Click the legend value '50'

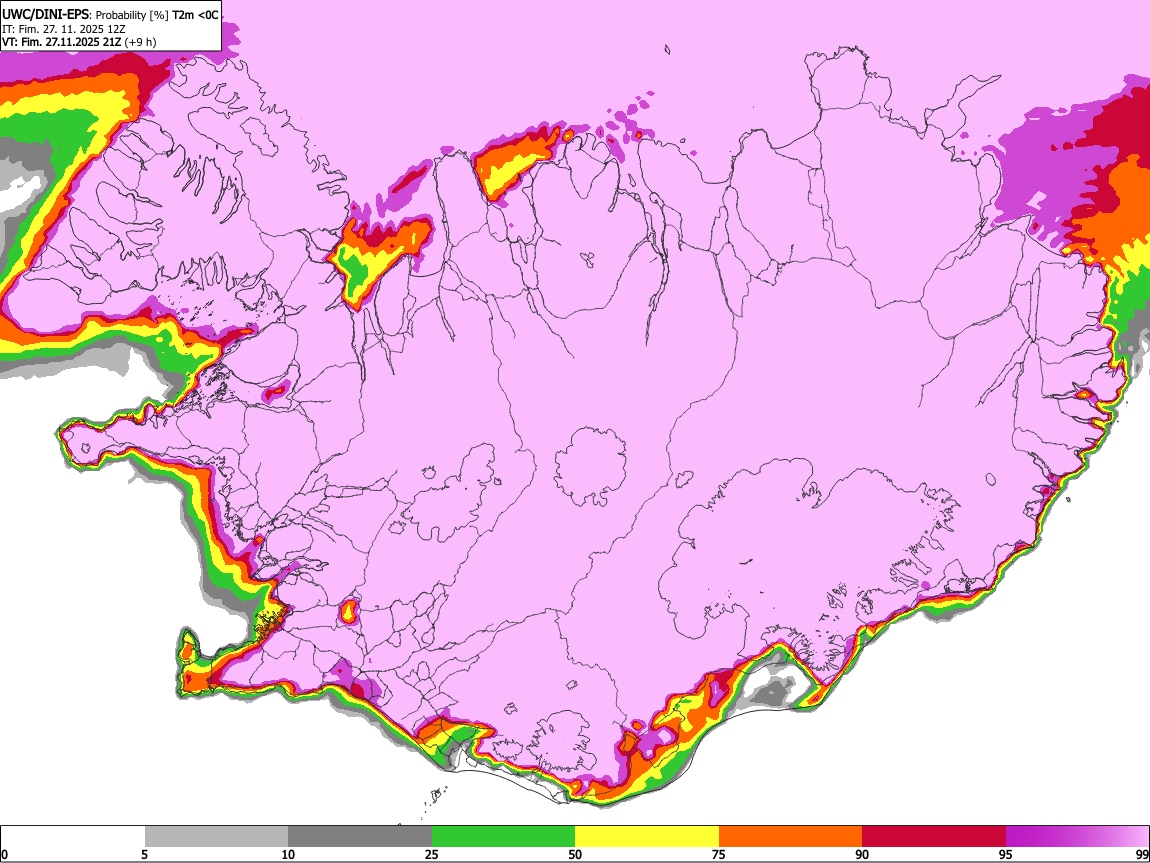575,855
